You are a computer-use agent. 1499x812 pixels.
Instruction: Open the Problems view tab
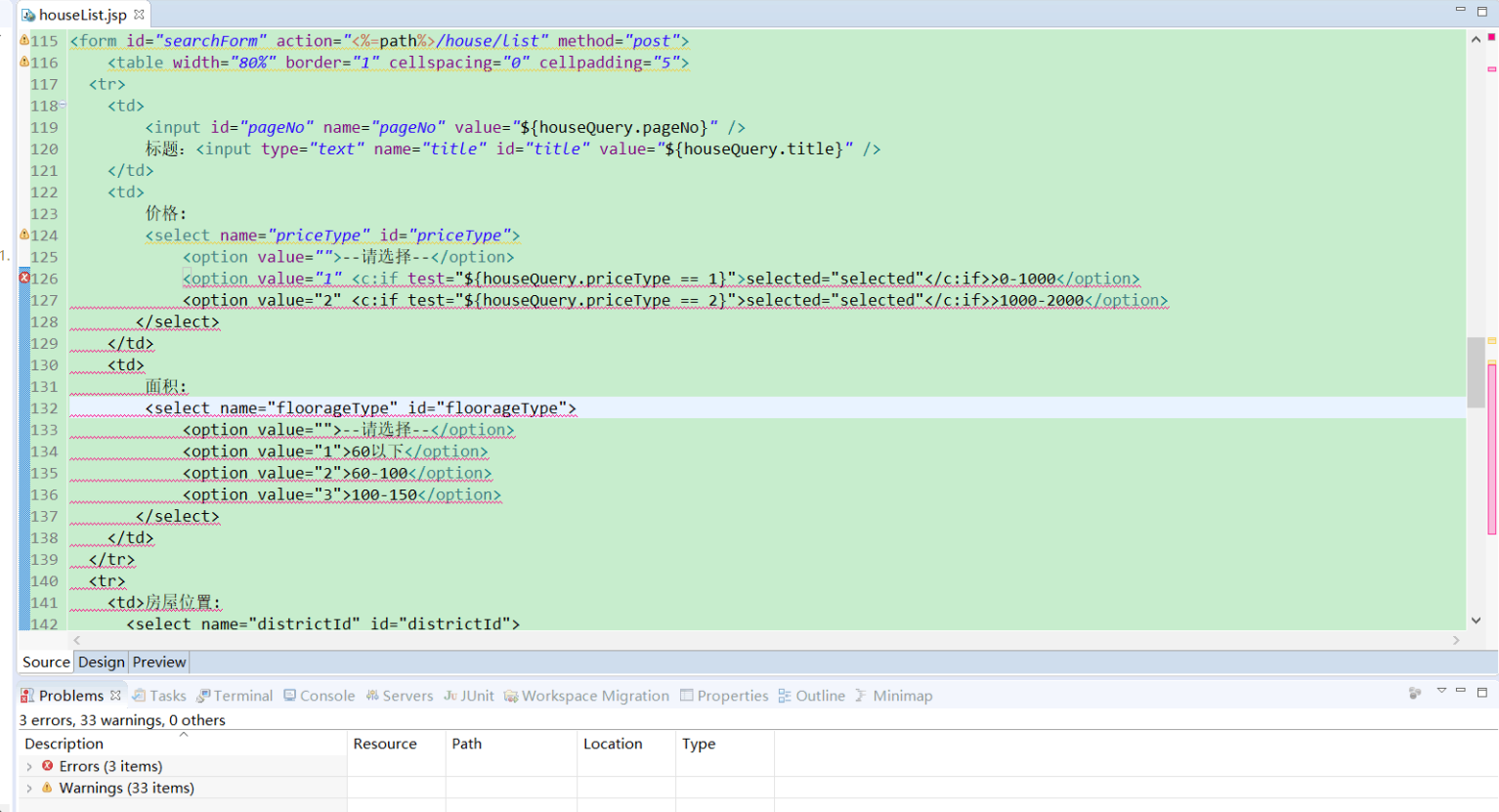70,696
